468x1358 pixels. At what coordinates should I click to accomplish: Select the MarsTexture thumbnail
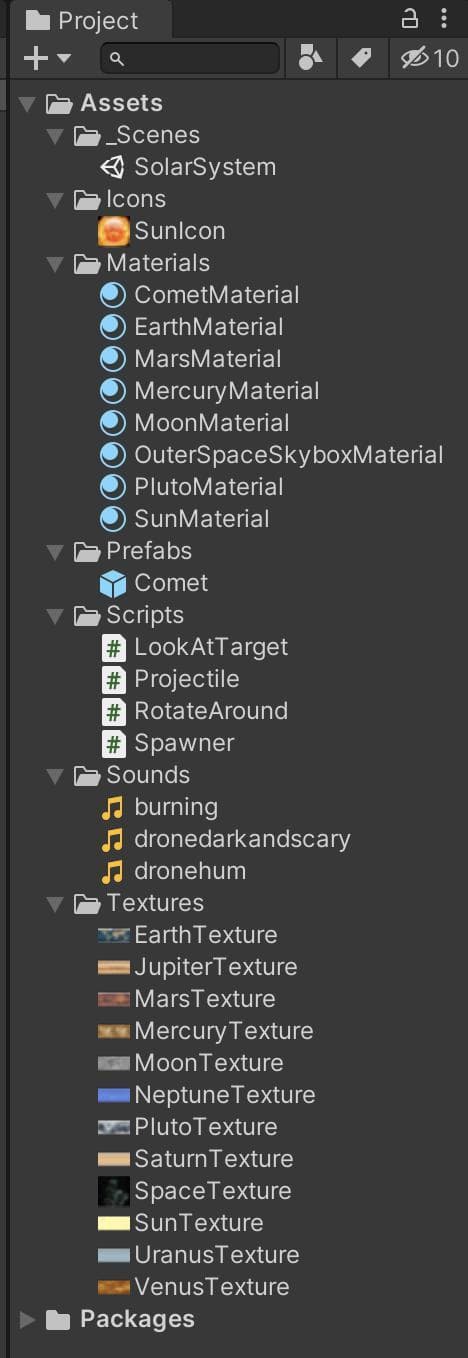pos(114,999)
